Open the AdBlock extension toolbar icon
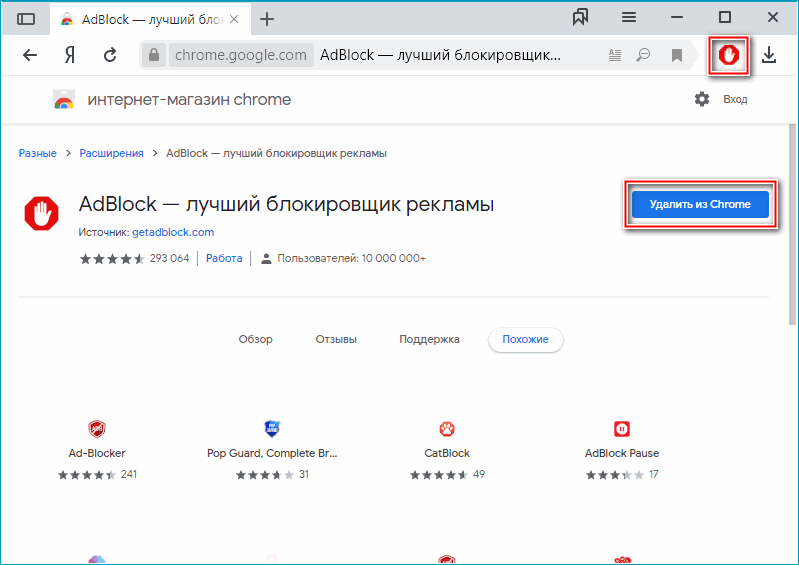Screen dimensions: 799x565 tap(728, 55)
